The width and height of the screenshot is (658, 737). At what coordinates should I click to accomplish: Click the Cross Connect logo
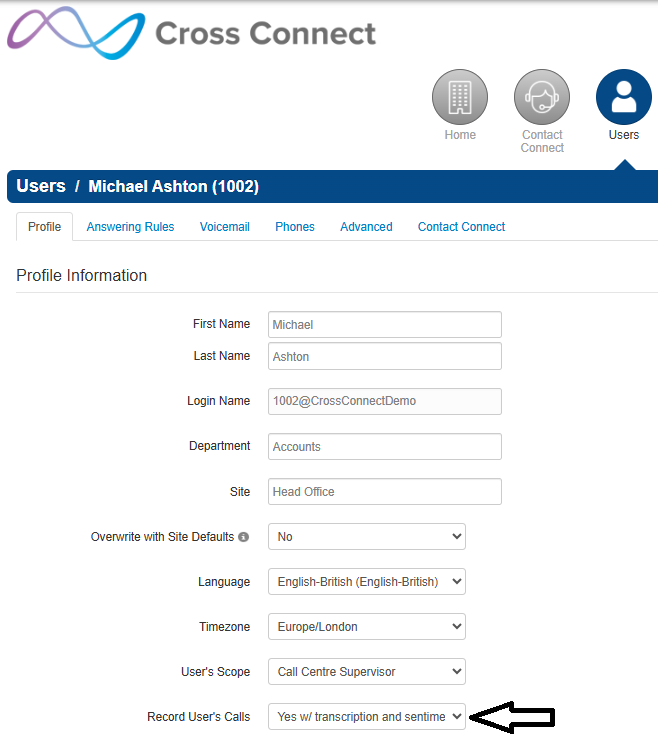[x=192, y=33]
